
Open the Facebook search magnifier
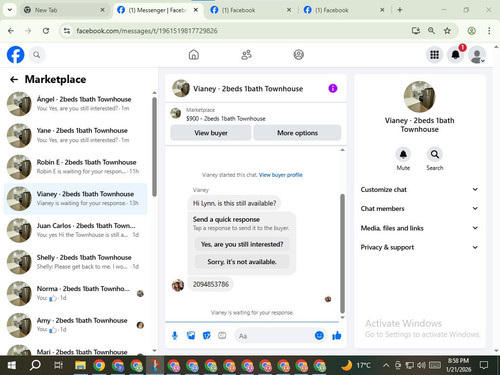pos(37,55)
